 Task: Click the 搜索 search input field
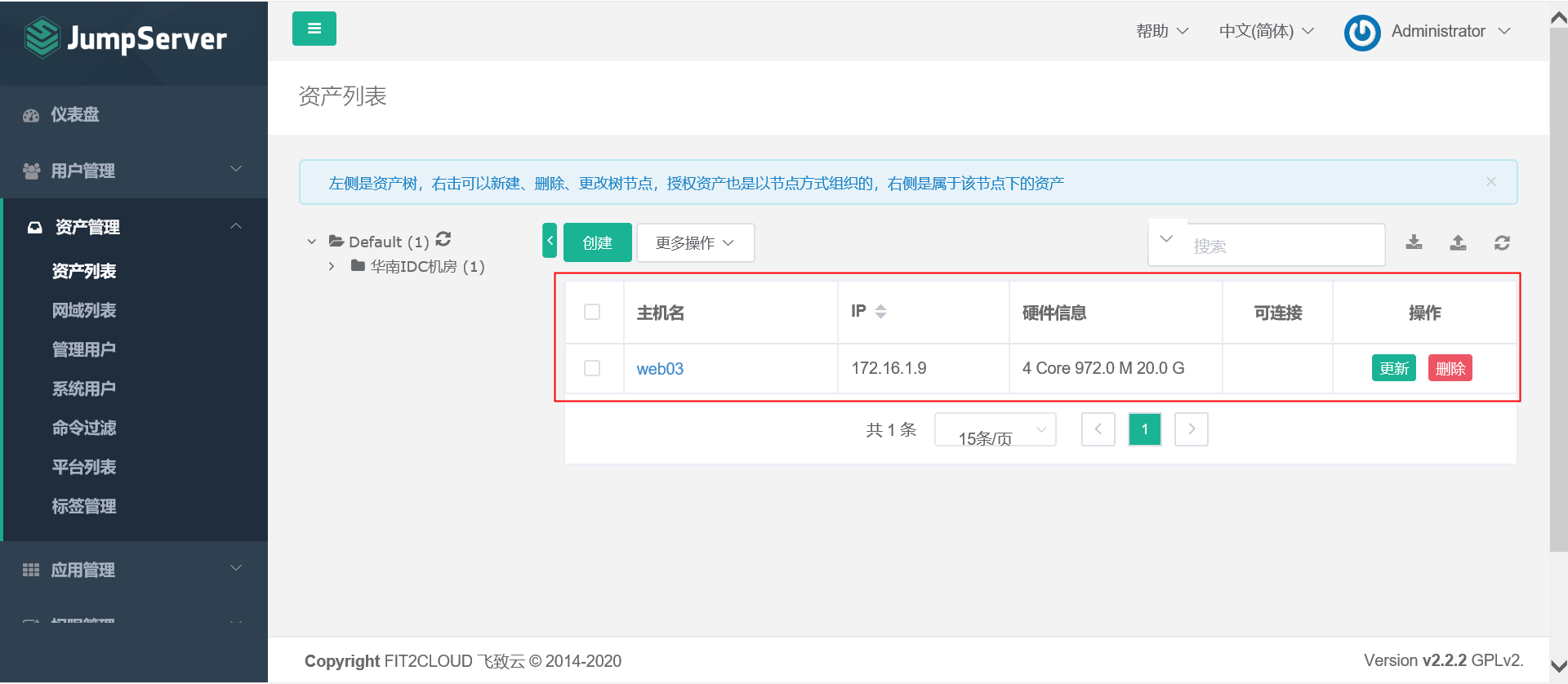(x=1282, y=246)
